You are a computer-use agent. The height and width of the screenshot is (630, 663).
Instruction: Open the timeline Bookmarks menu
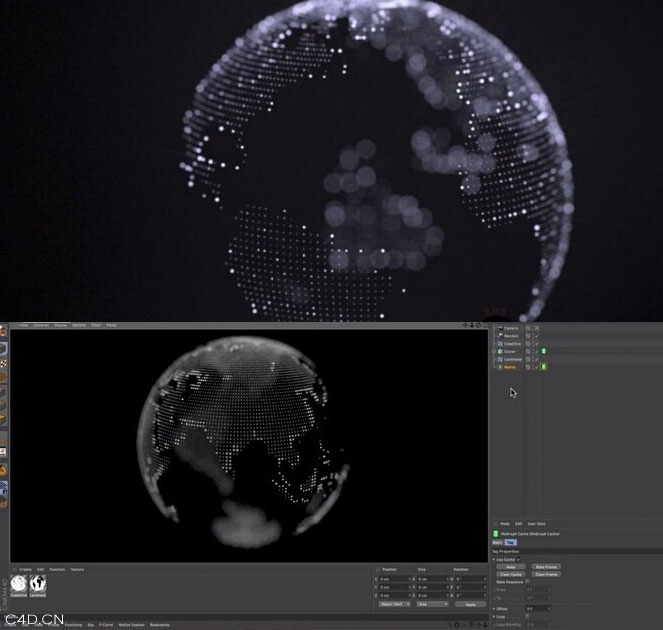(x=160, y=625)
